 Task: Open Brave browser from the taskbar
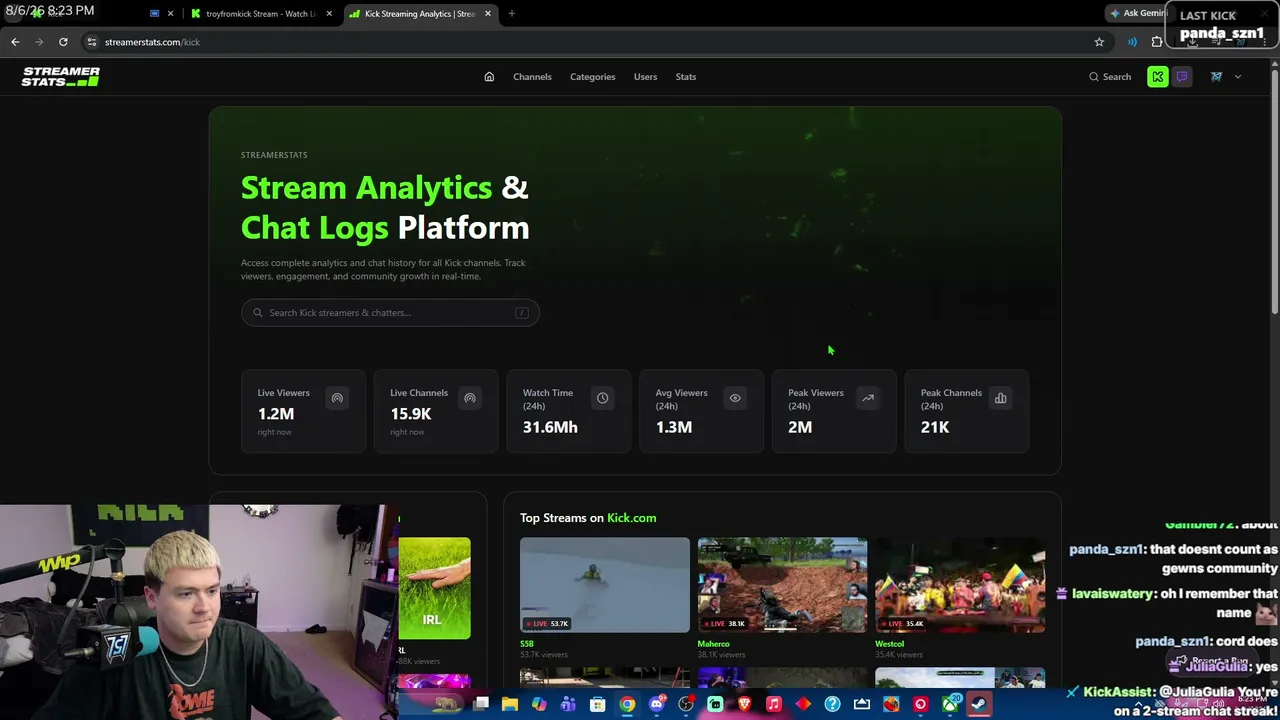[745, 705]
